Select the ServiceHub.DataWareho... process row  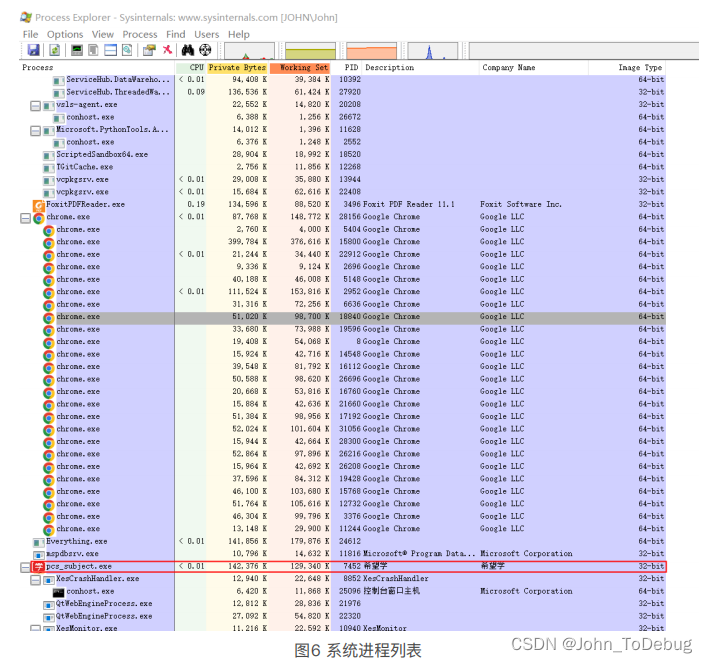click(x=343, y=80)
